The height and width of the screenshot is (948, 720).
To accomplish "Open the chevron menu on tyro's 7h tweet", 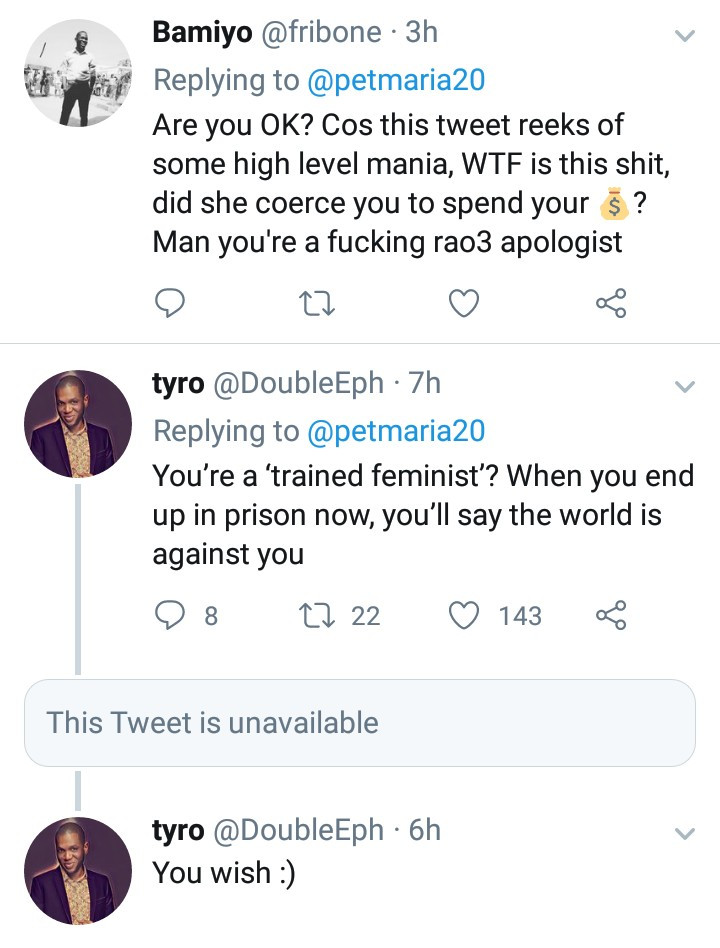I will click(x=684, y=385).
